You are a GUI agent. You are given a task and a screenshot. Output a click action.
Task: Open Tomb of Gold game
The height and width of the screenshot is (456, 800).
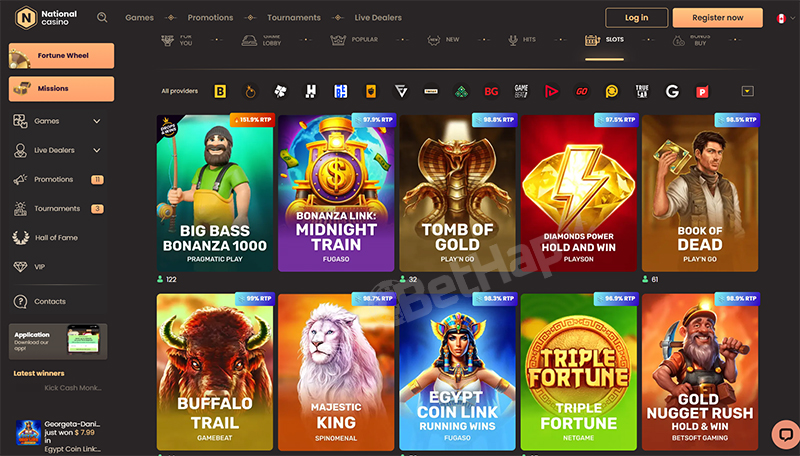point(458,193)
